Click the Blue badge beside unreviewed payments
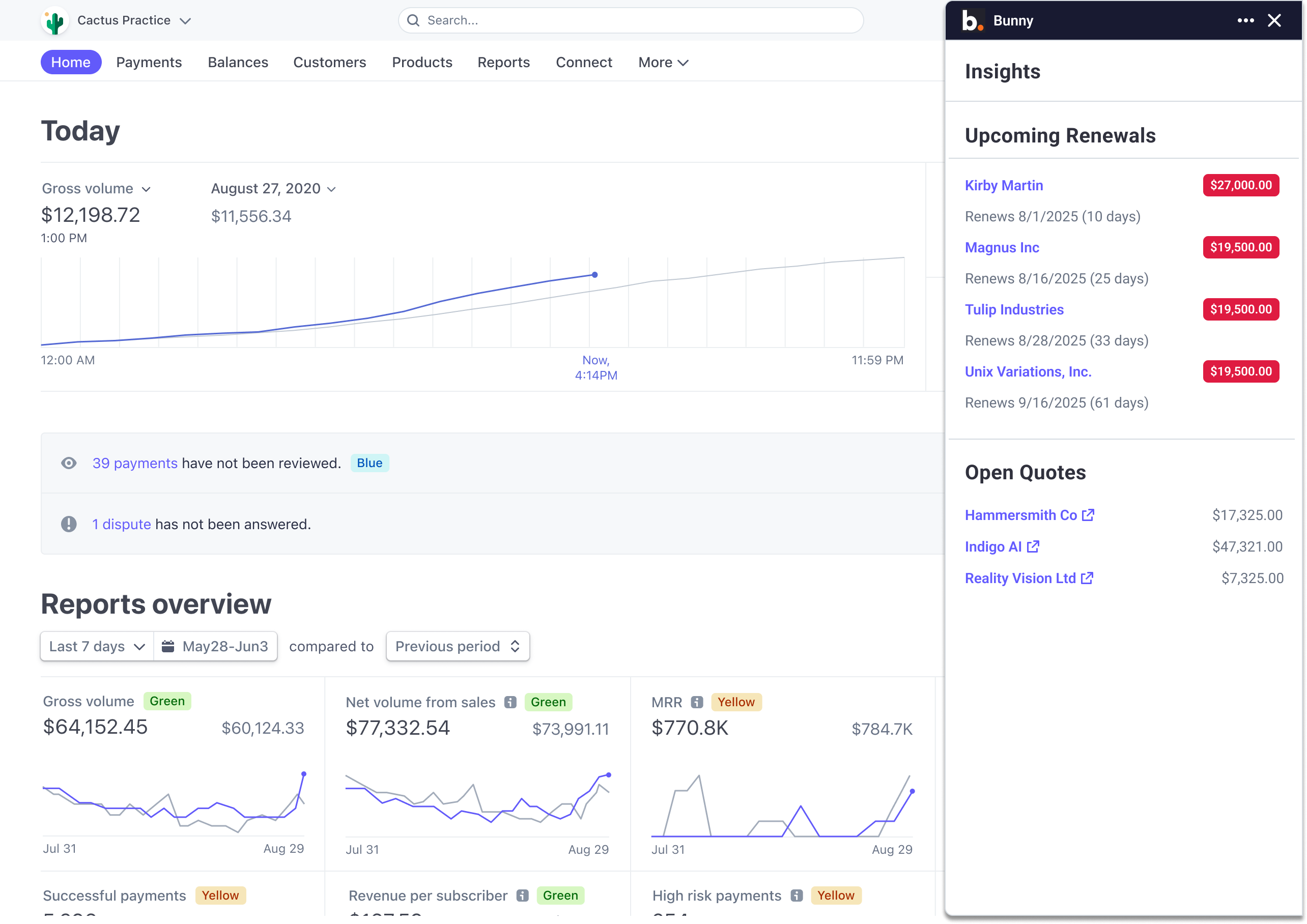Screen dimensions: 1307x924 370,463
